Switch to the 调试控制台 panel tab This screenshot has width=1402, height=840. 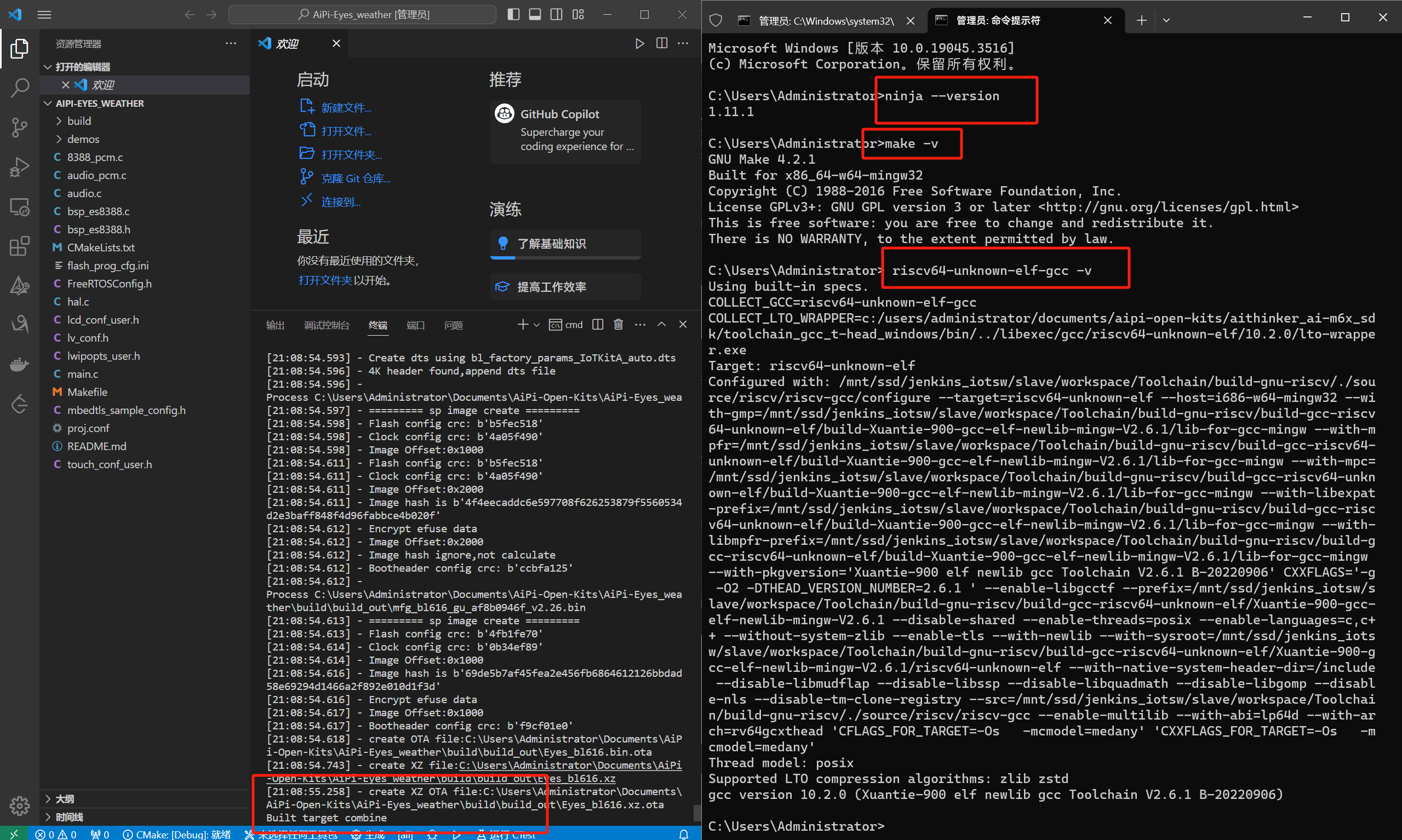coord(327,325)
